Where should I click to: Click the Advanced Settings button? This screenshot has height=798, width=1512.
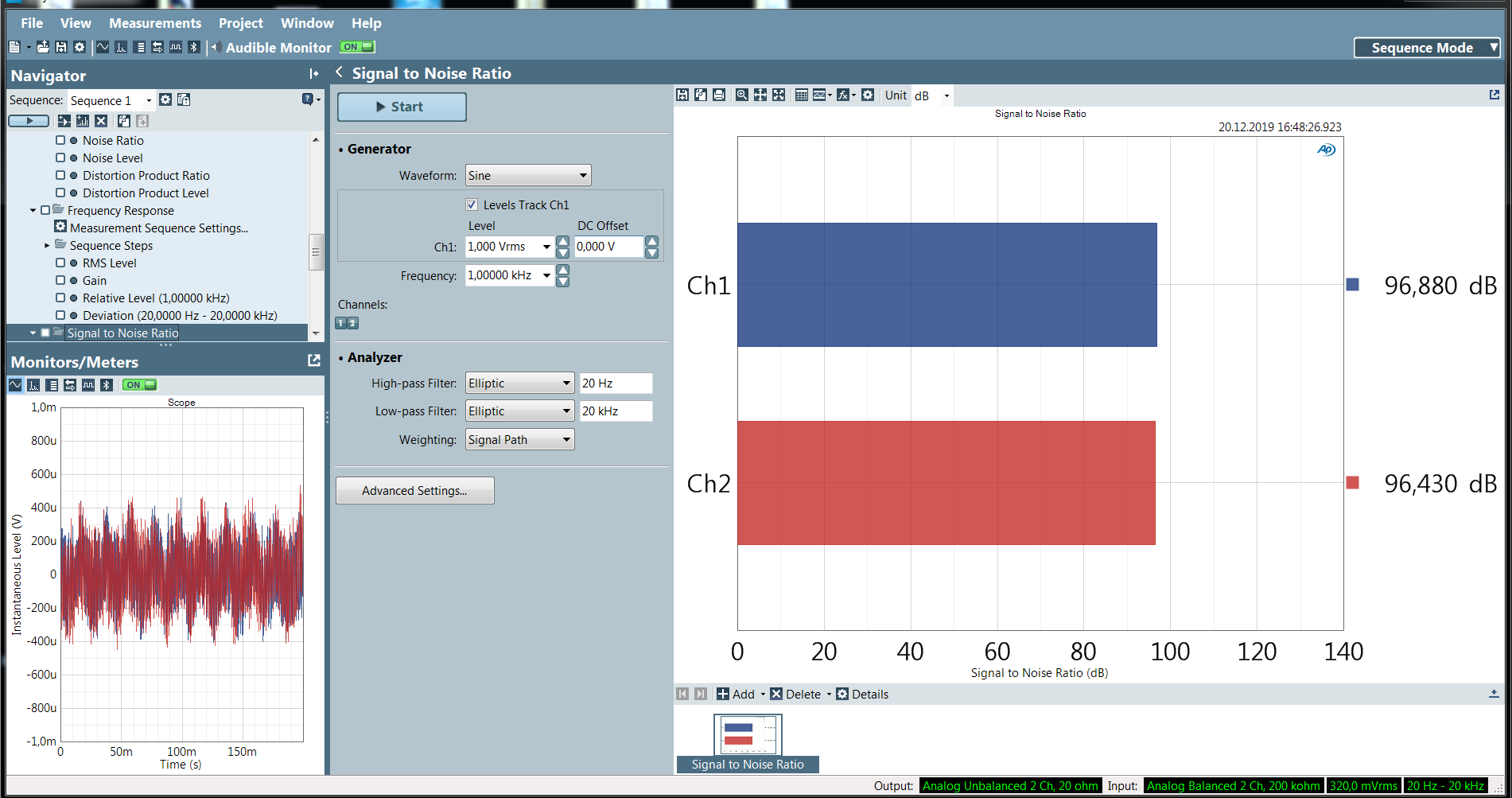pyautogui.click(x=414, y=491)
